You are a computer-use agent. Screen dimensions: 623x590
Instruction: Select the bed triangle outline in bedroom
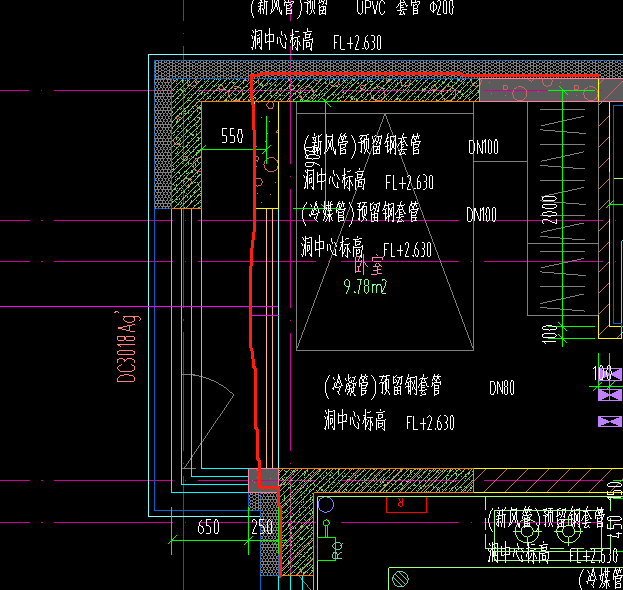click(385, 232)
